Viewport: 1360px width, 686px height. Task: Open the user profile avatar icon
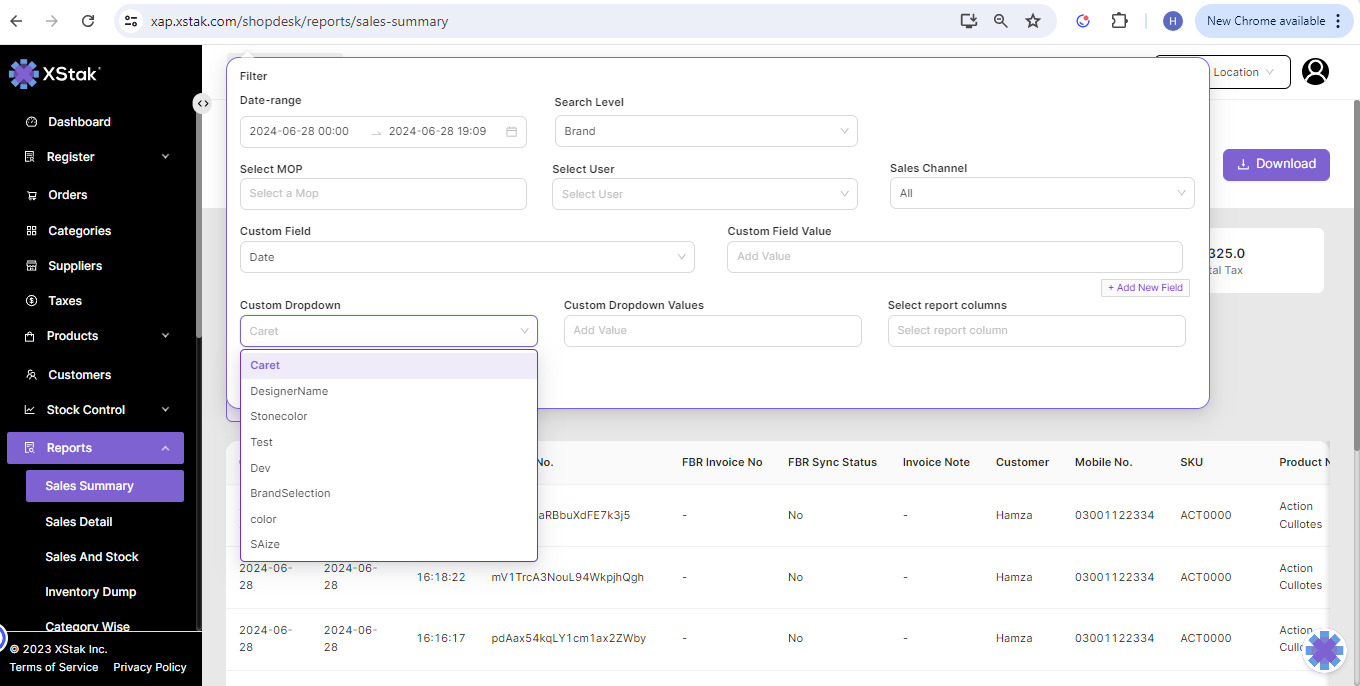click(x=1316, y=72)
